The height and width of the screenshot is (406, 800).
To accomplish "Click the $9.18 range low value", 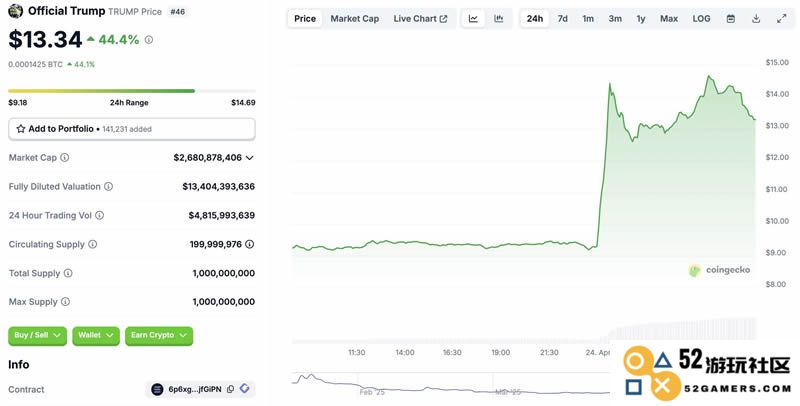I will [18, 103].
